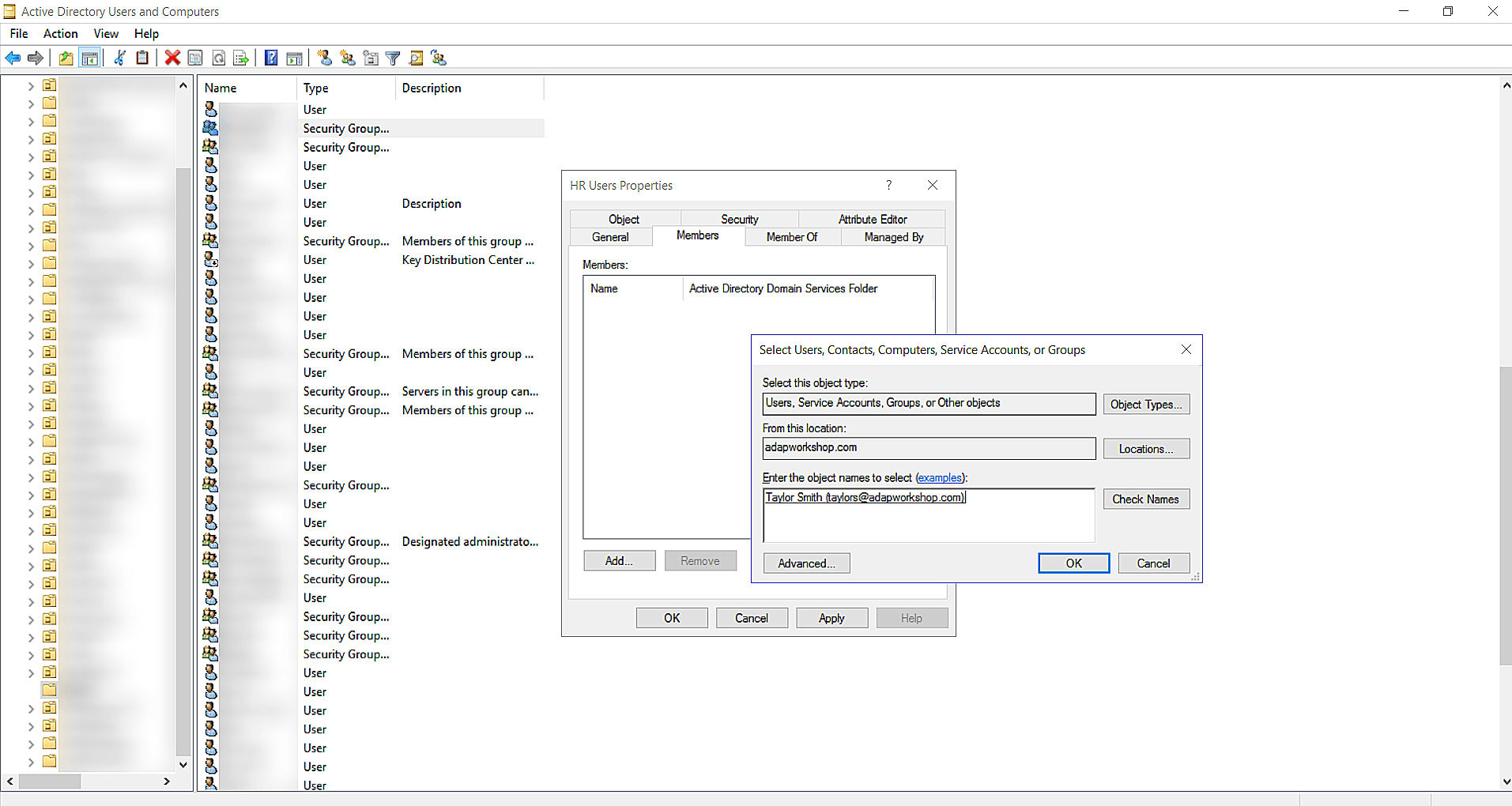Switch to the Member Of tab
This screenshot has height=806, width=1512.
coord(791,236)
